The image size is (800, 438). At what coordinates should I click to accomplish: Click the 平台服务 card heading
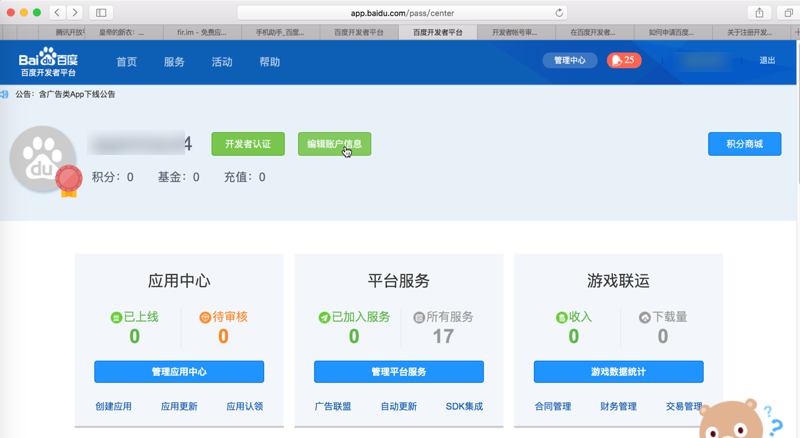click(399, 281)
